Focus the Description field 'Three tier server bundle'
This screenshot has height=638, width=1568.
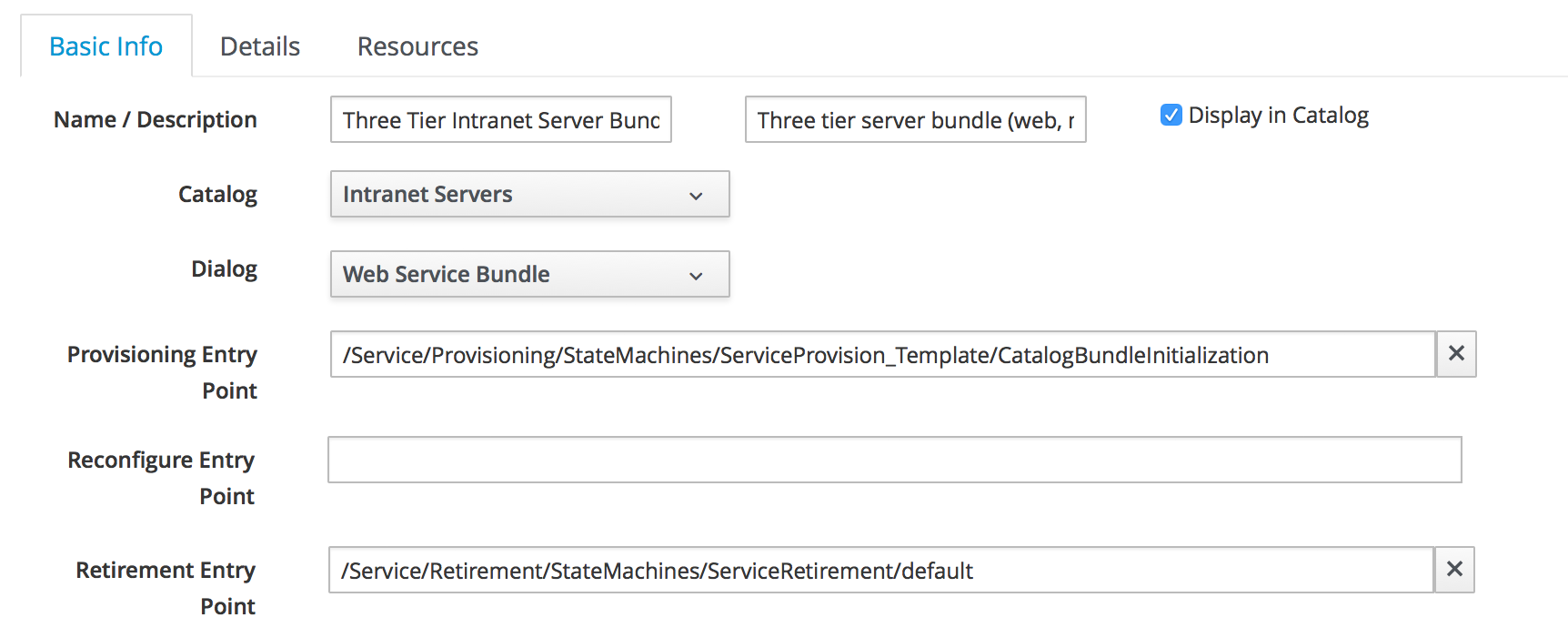tap(915, 120)
